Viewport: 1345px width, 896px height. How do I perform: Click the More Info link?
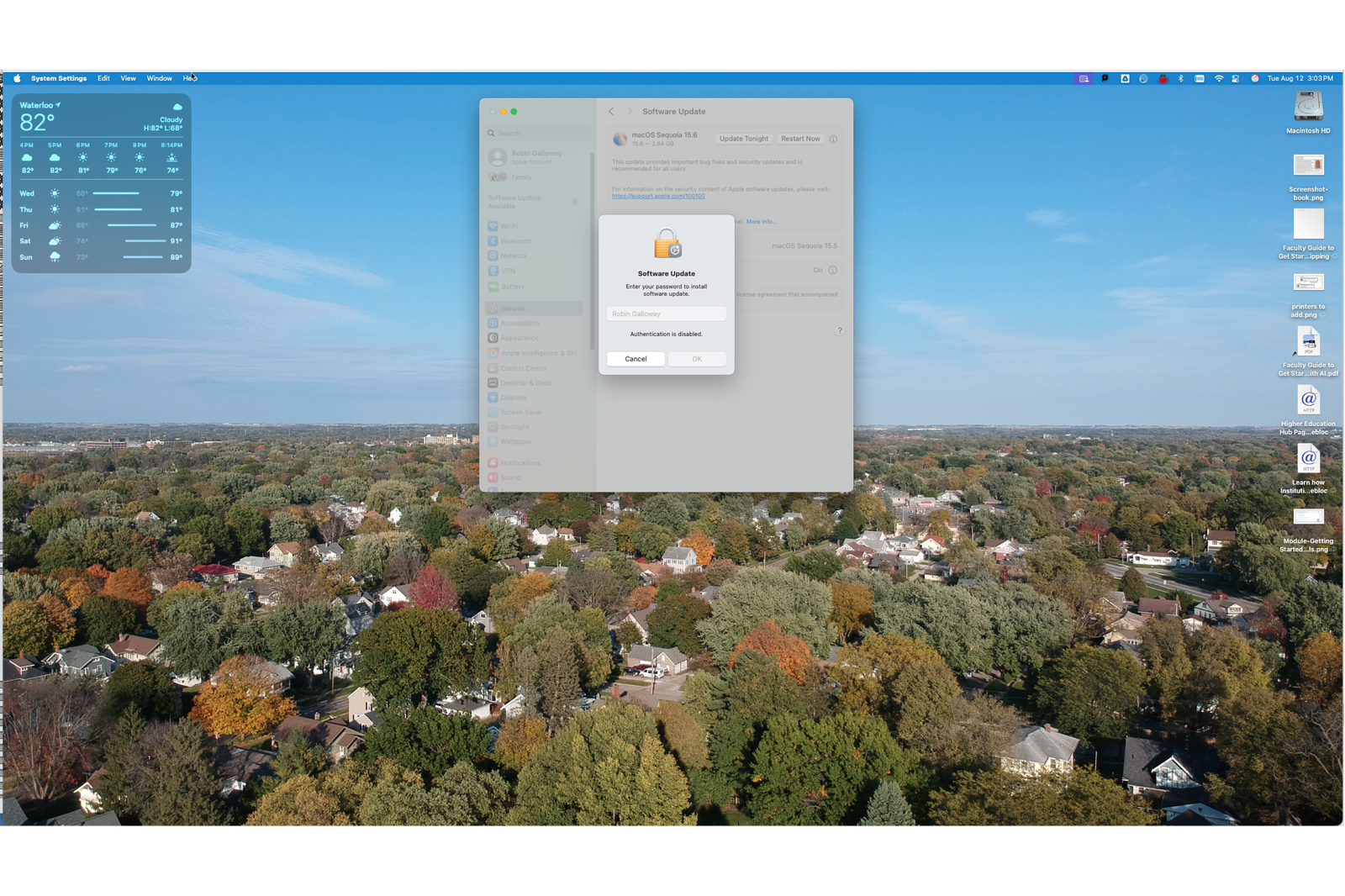point(761,222)
